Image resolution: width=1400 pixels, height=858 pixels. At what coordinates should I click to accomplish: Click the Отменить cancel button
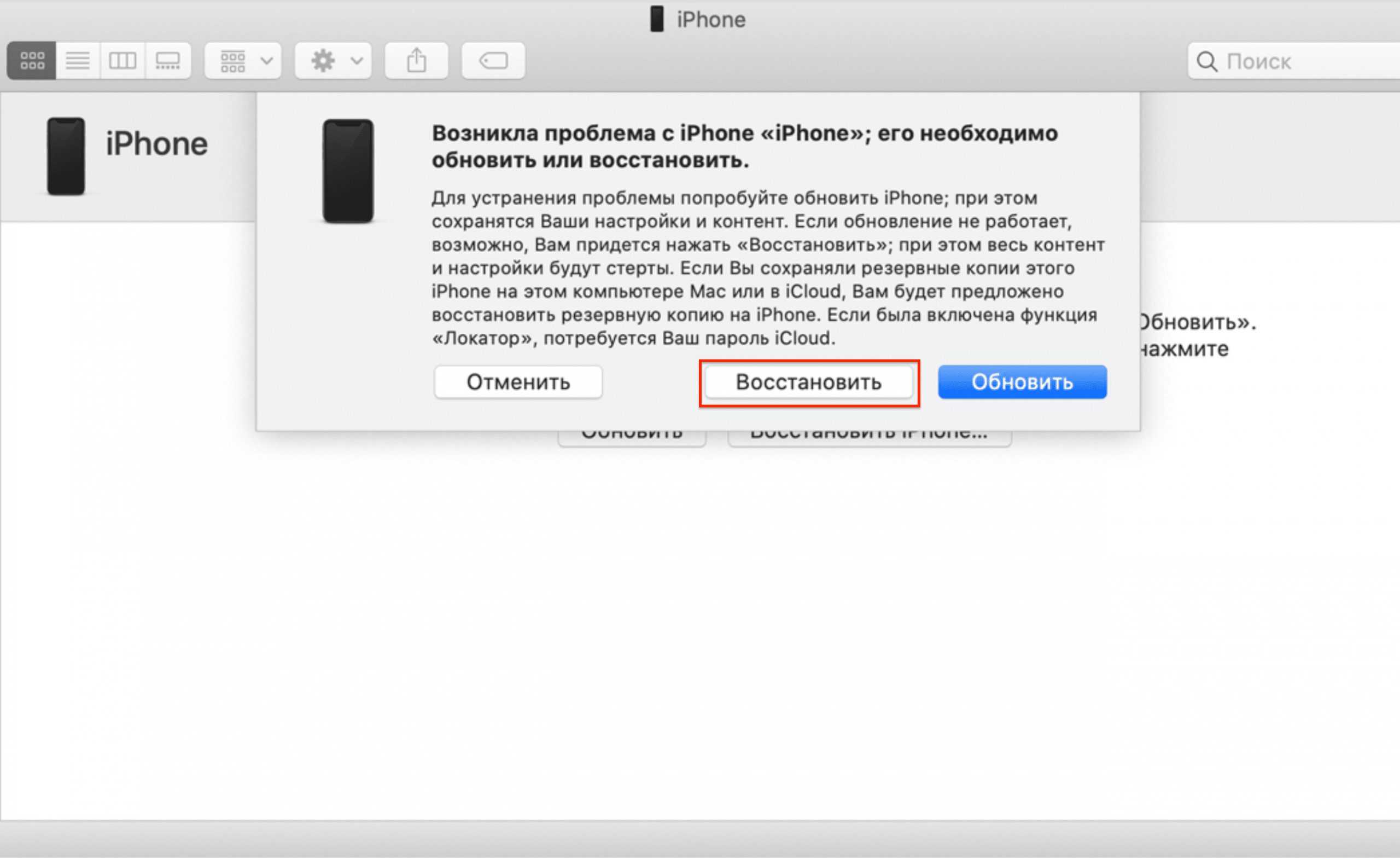pyautogui.click(x=517, y=382)
